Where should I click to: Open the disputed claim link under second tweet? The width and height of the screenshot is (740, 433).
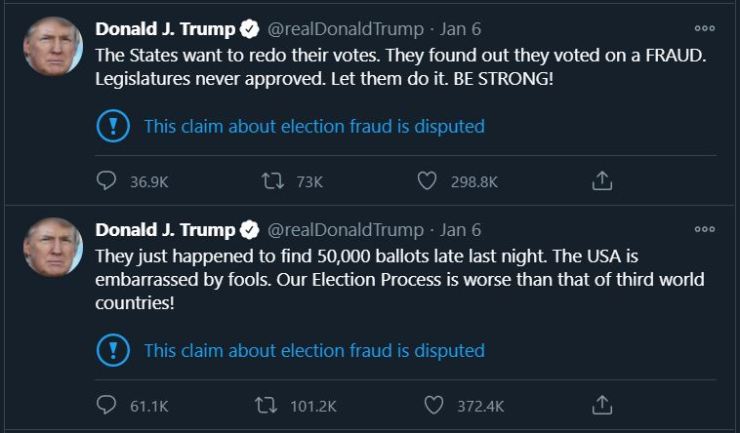pyautogui.click(x=314, y=350)
